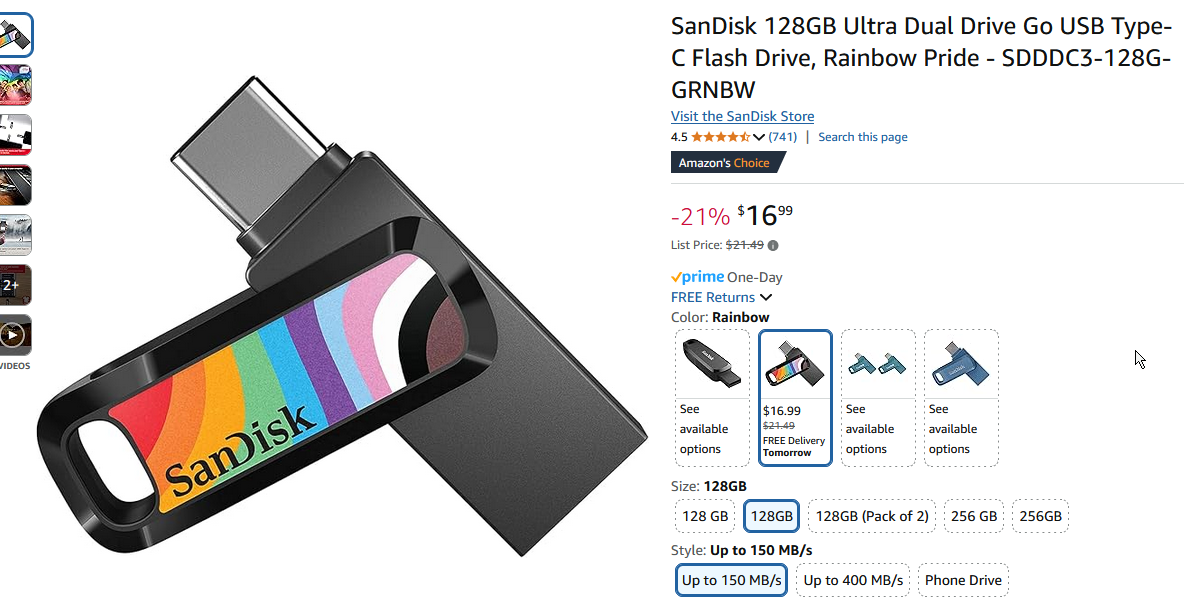Show the 2+ more images thumbnail
The image size is (1187, 600).
coord(14,284)
